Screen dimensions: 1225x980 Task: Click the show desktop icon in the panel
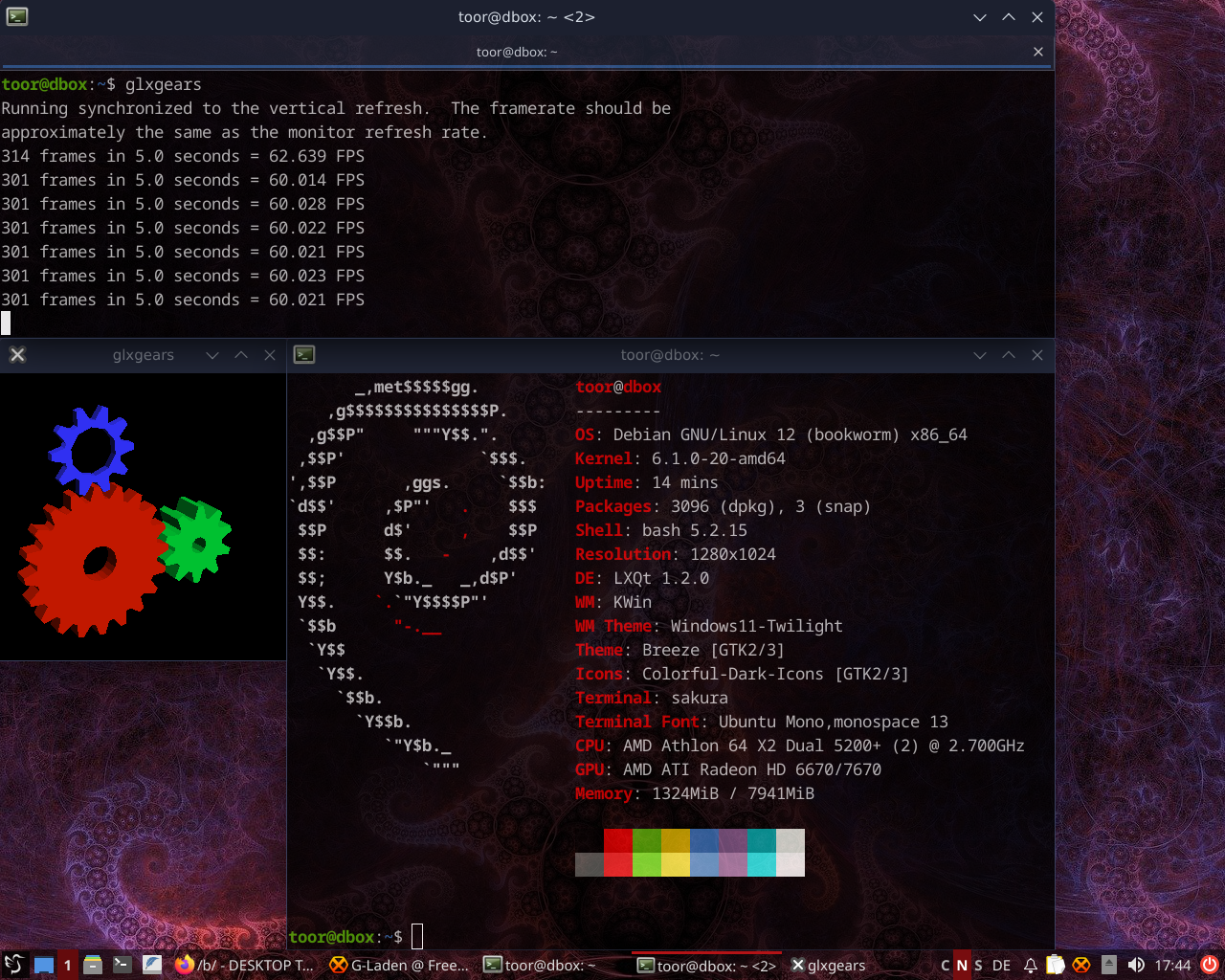(43, 965)
